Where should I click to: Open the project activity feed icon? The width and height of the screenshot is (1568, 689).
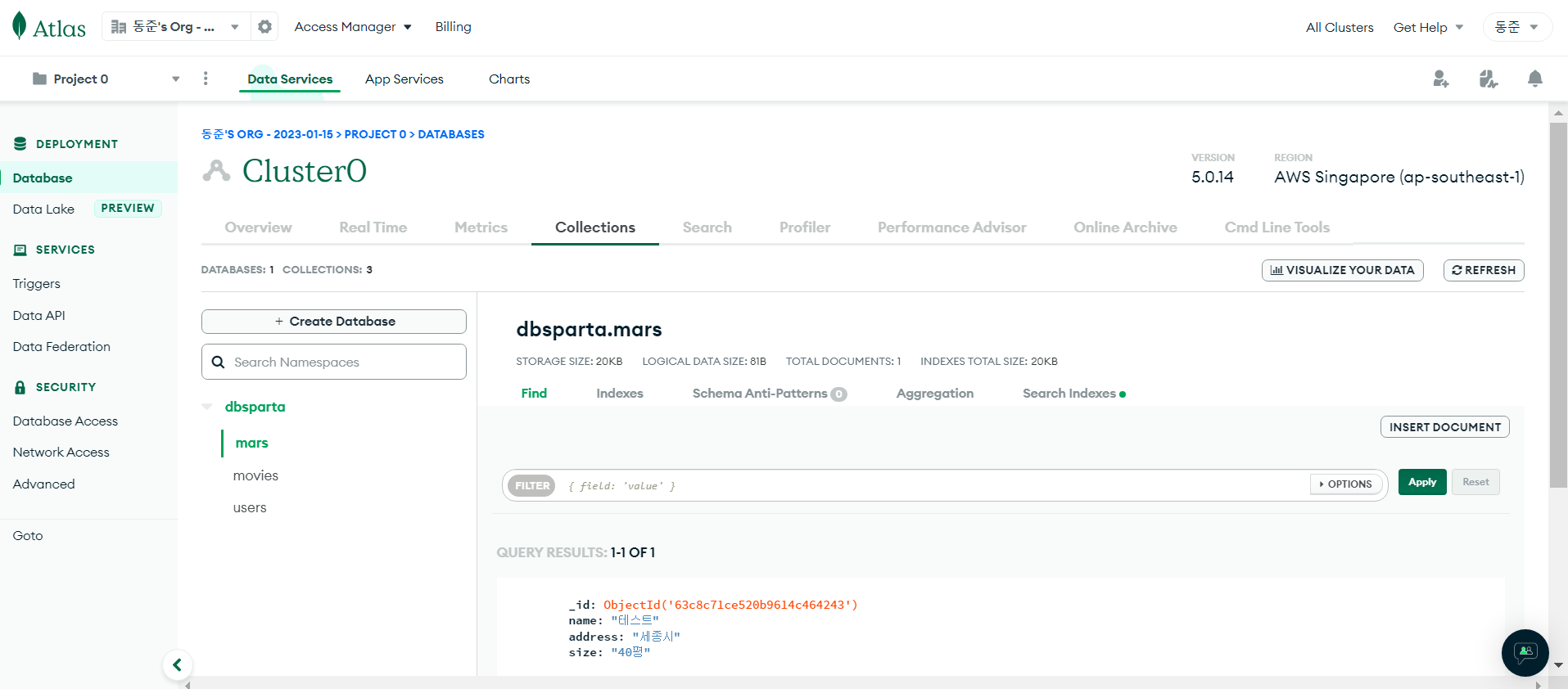1489,79
